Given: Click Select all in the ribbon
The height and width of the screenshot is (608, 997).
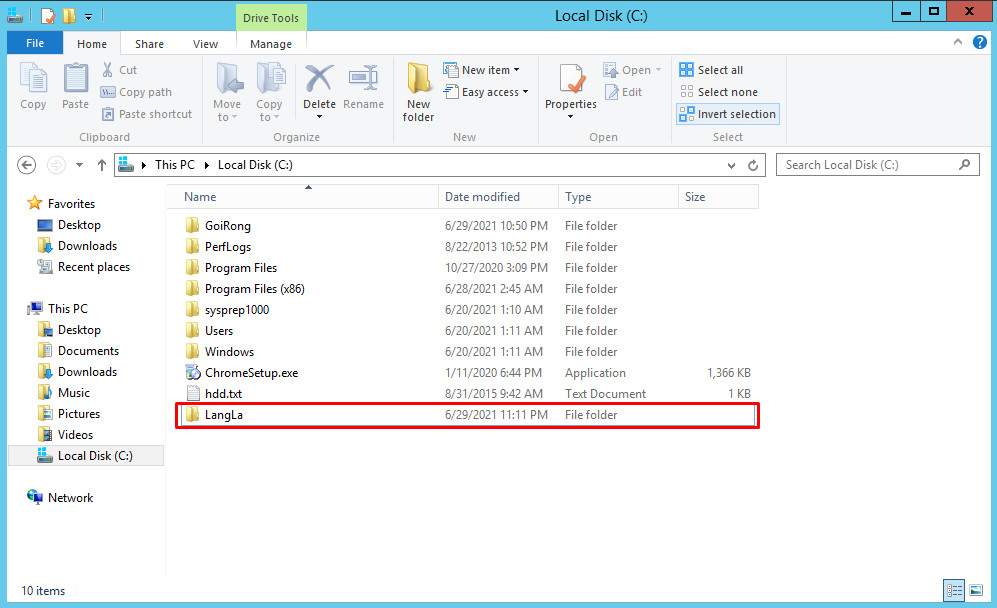Looking at the screenshot, I should click(711, 70).
